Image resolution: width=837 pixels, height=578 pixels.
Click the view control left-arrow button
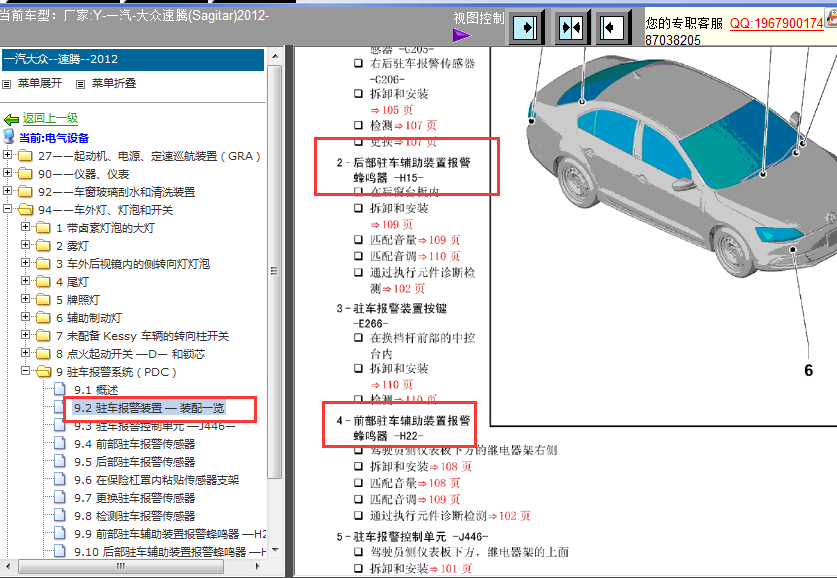(612, 27)
